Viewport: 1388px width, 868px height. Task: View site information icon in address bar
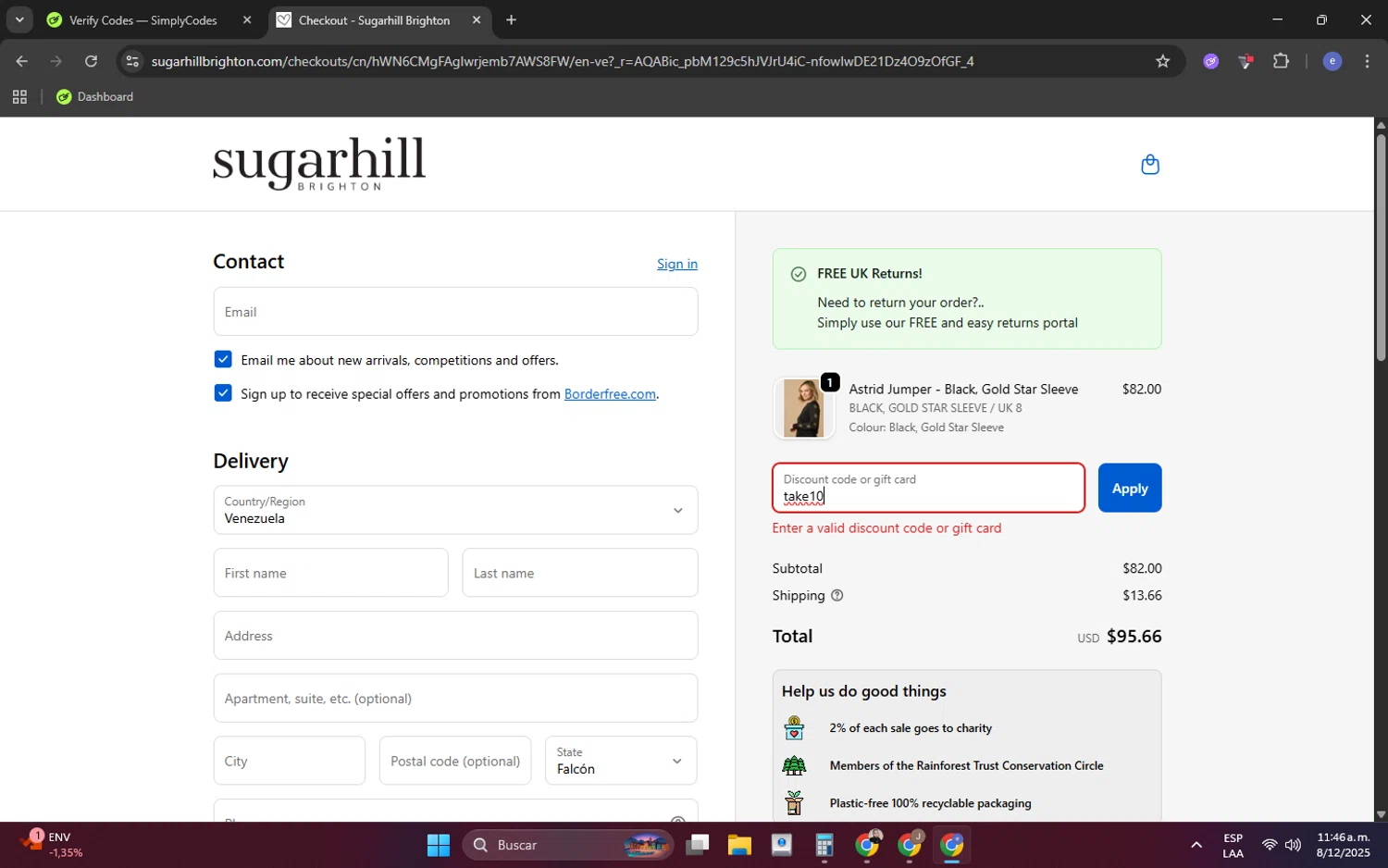[132, 61]
